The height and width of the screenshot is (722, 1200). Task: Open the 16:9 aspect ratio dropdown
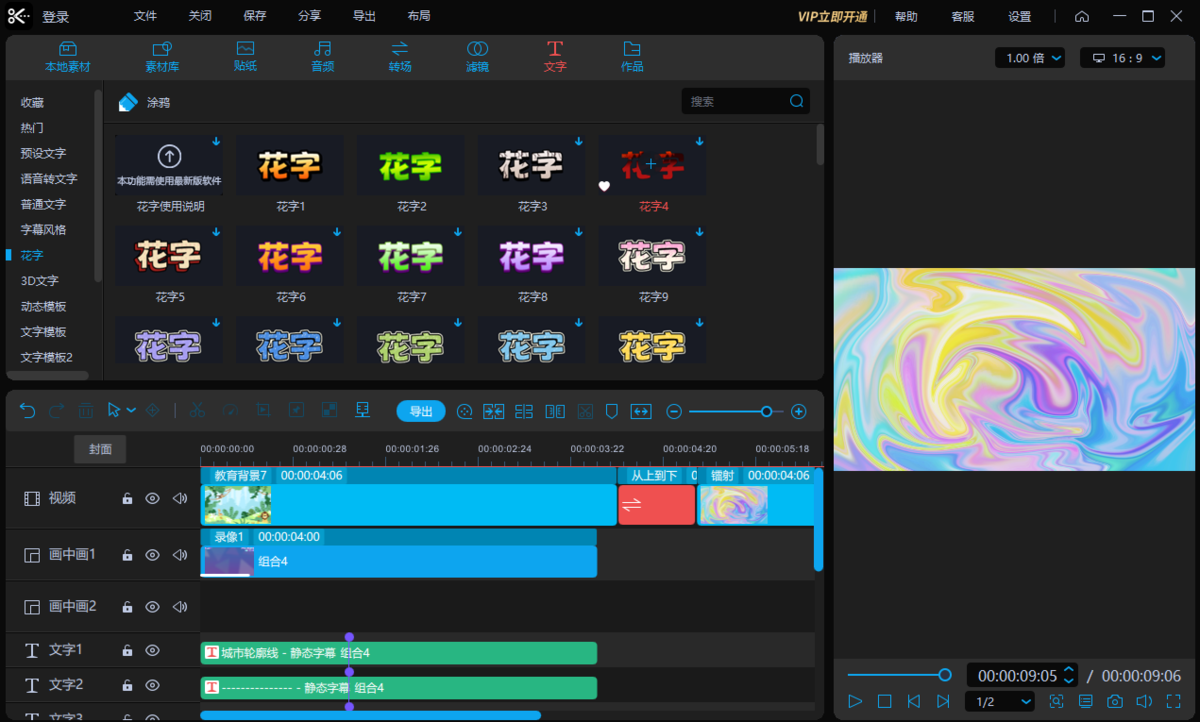pos(1122,58)
